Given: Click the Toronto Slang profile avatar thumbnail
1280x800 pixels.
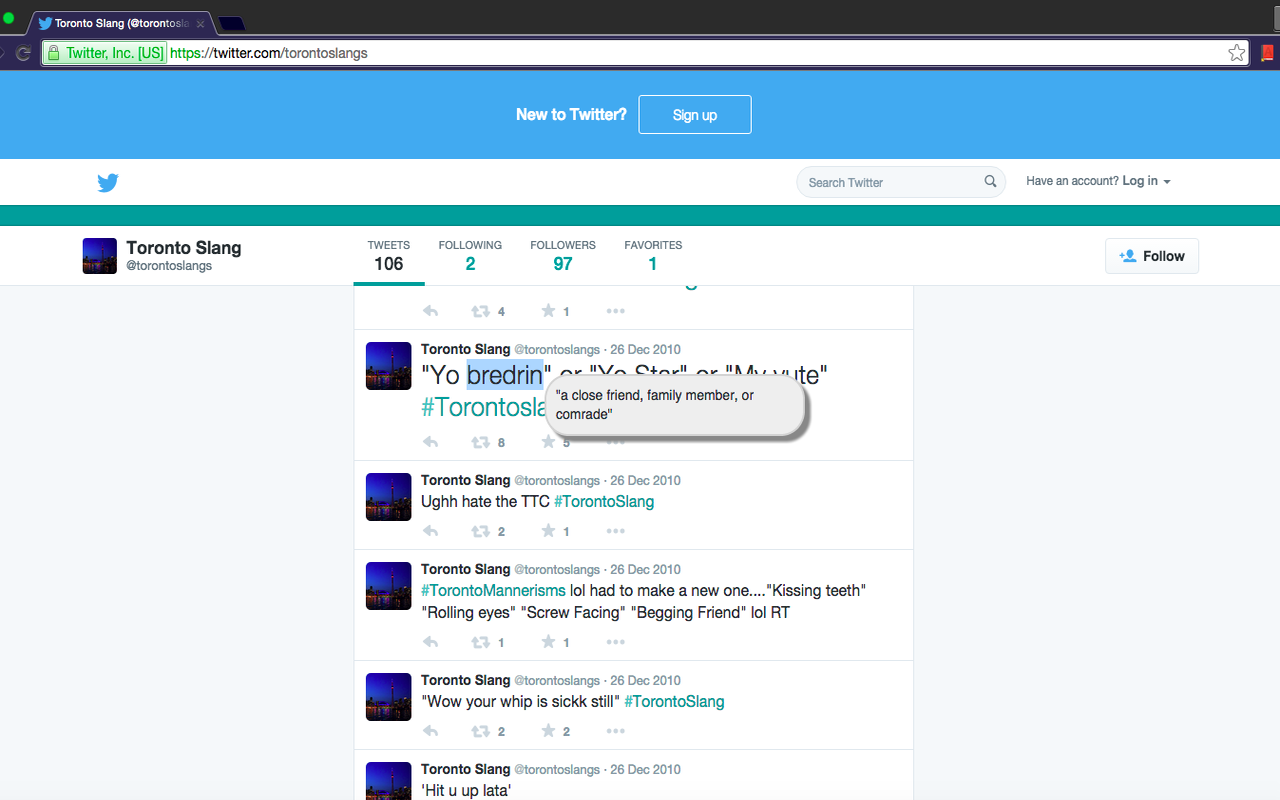Looking at the screenshot, I should (100, 256).
